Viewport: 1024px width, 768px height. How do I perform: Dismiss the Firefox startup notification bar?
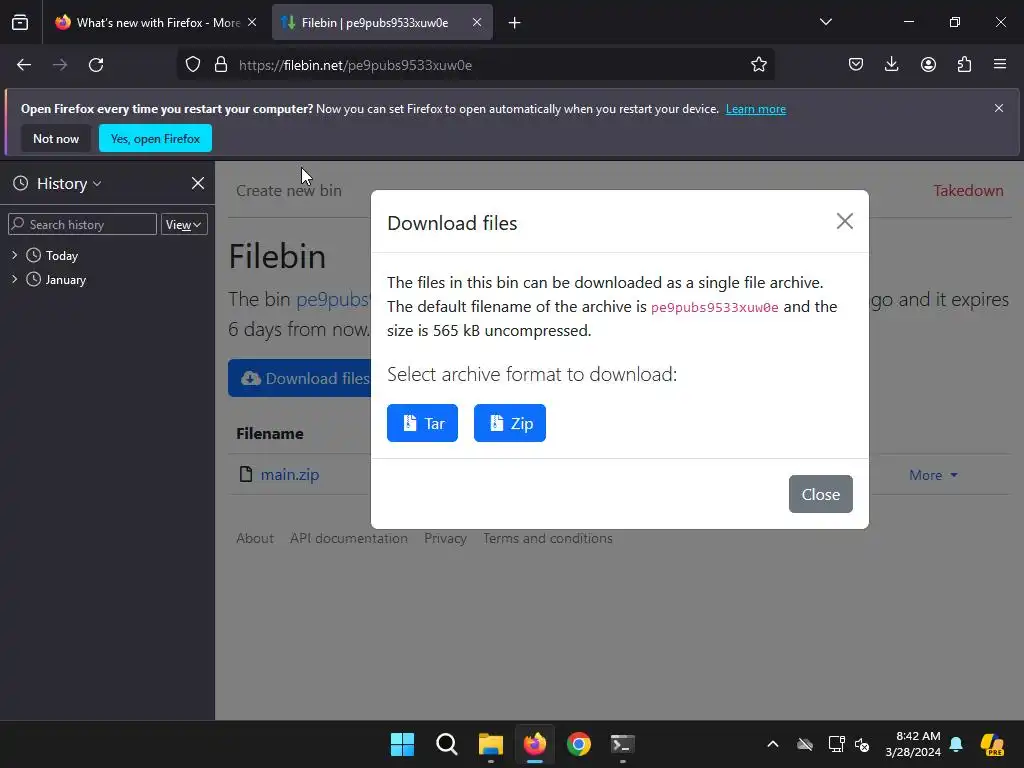(999, 108)
